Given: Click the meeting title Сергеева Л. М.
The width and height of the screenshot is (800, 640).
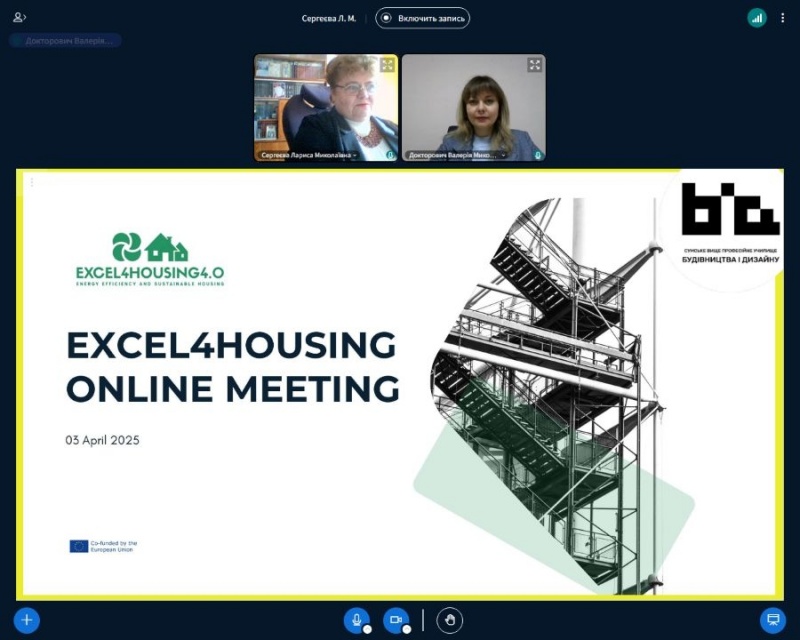Looking at the screenshot, I should tap(328, 18).
